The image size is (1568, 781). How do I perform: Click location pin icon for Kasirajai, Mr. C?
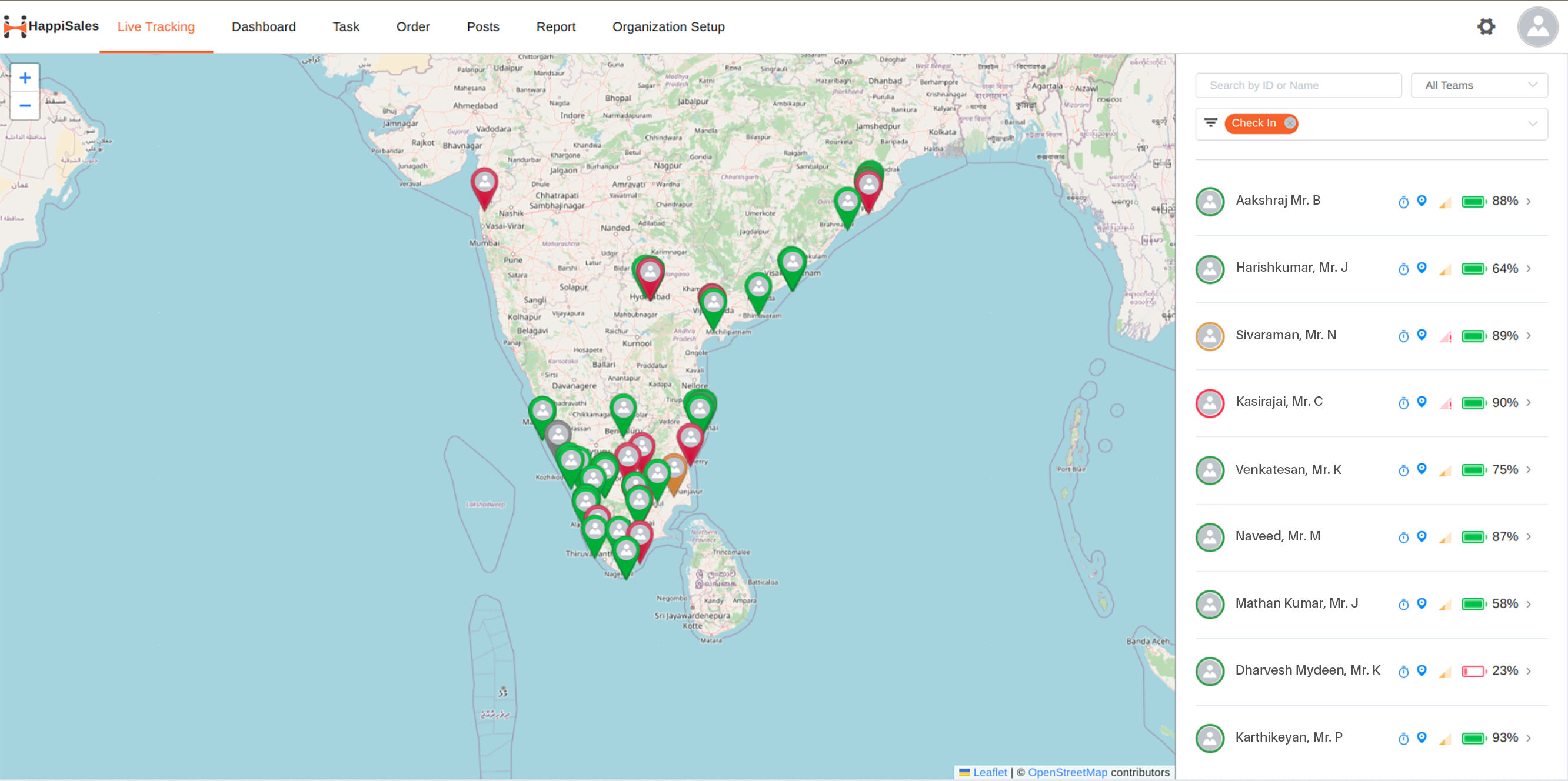tap(1422, 402)
